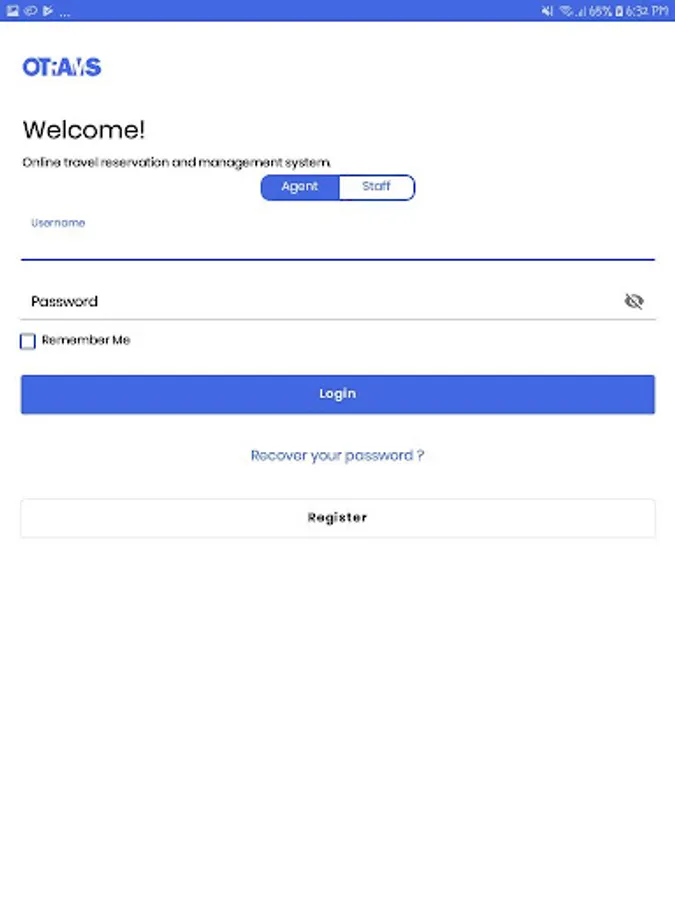Tap the Welcome! heading

click(84, 130)
